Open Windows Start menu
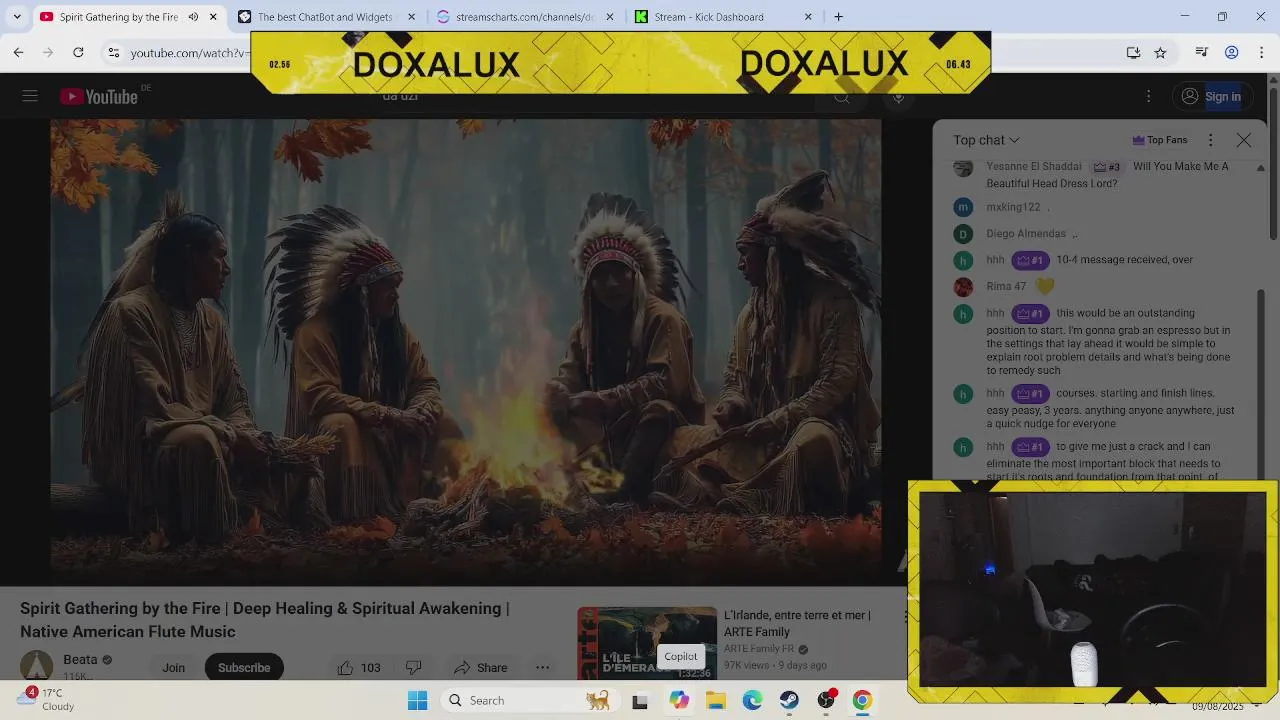Screen dimensions: 1280x720 (x=418, y=700)
